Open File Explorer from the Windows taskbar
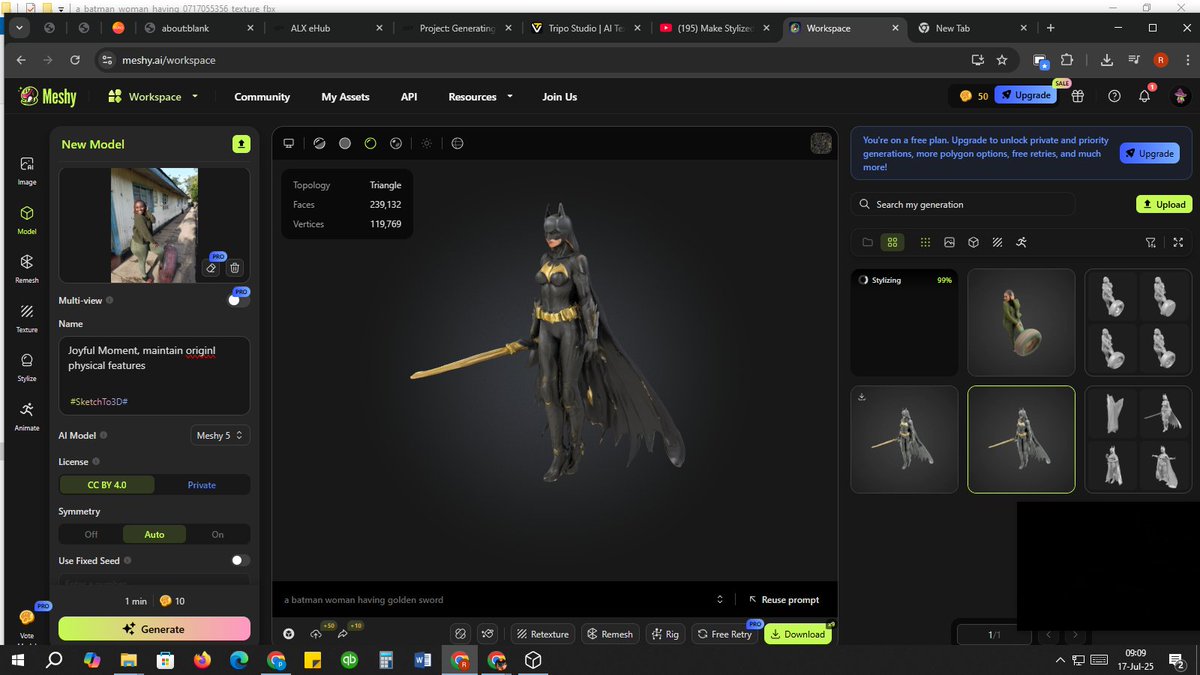The width and height of the screenshot is (1200, 675). click(128, 660)
